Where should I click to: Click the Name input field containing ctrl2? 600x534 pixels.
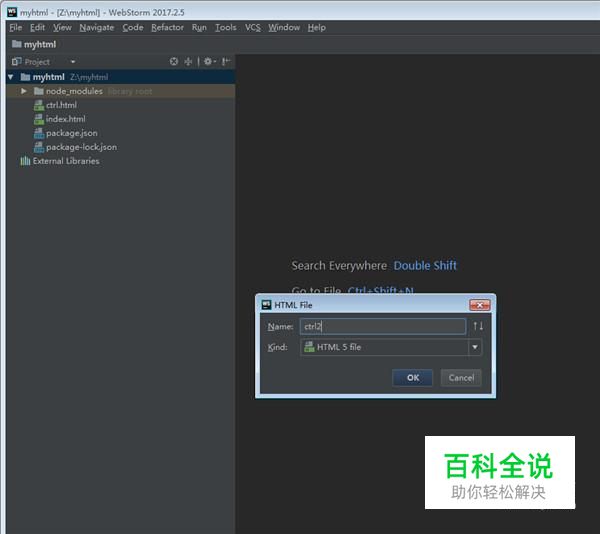point(382,326)
